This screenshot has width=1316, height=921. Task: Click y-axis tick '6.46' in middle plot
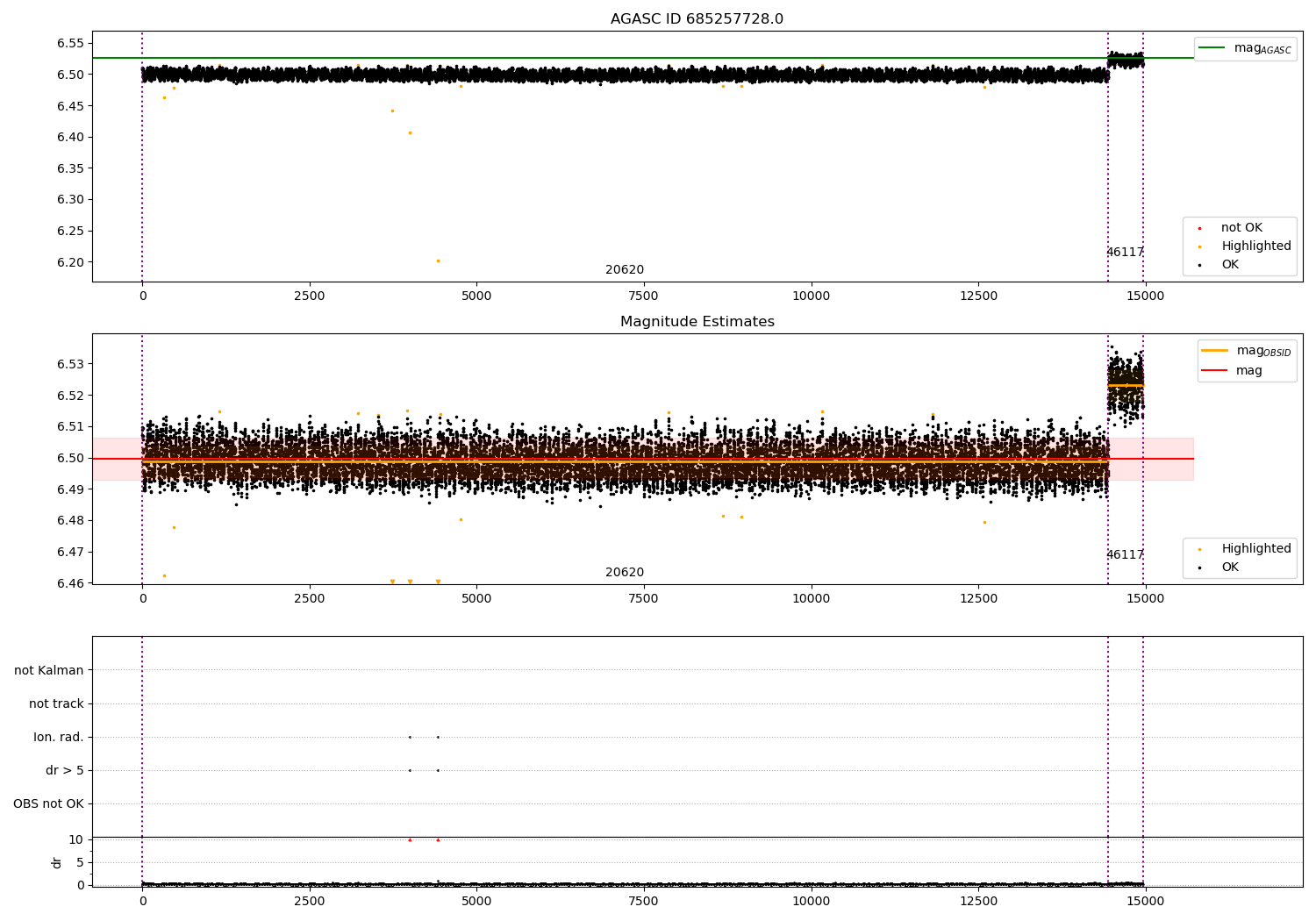69,583
